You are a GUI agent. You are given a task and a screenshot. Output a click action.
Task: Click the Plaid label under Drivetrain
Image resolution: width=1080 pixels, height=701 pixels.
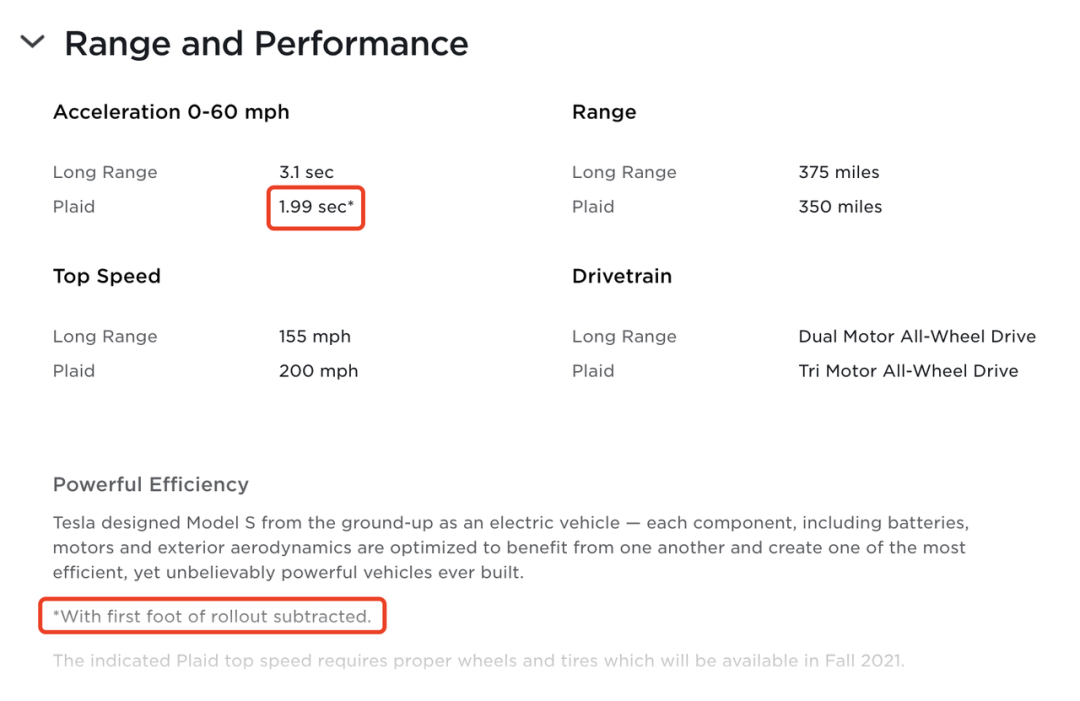[x=593, y=371]
